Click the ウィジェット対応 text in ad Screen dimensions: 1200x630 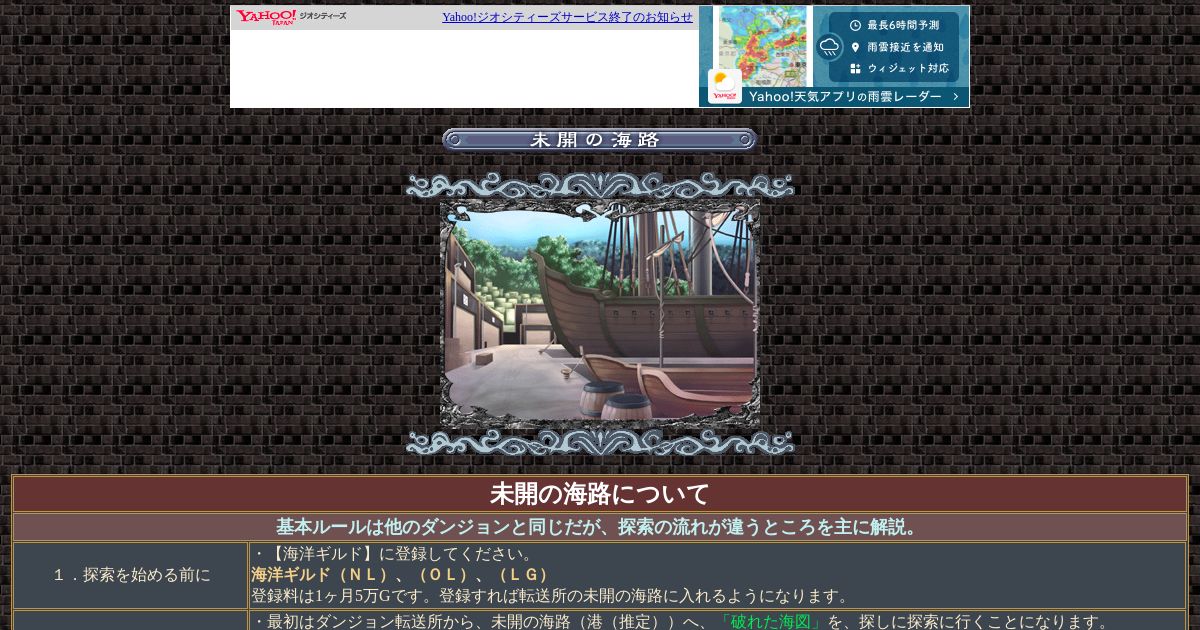click(908, 69)
